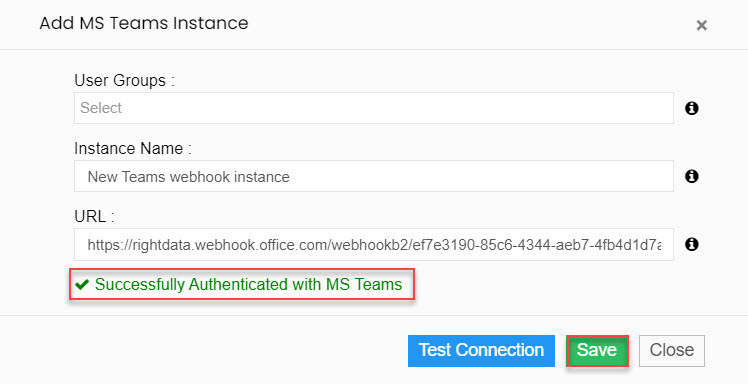This screenshot has width=748, height=384.
Task: Focus the Instance Name text field
Action: (374, 176)
